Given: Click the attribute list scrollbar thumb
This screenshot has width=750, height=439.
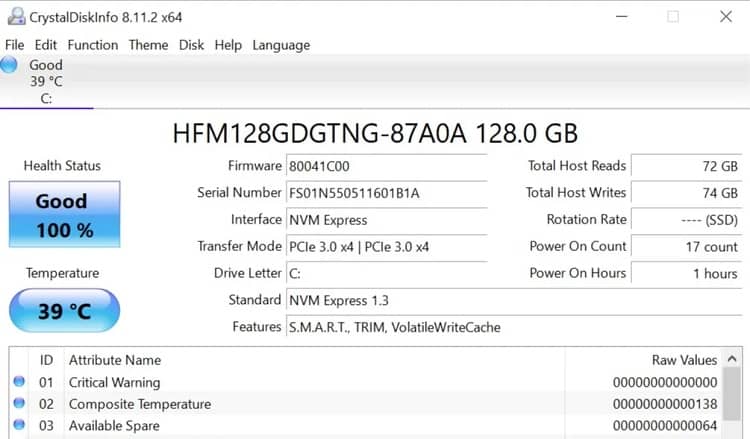Looking at the screenshot, I should point(732,394).
